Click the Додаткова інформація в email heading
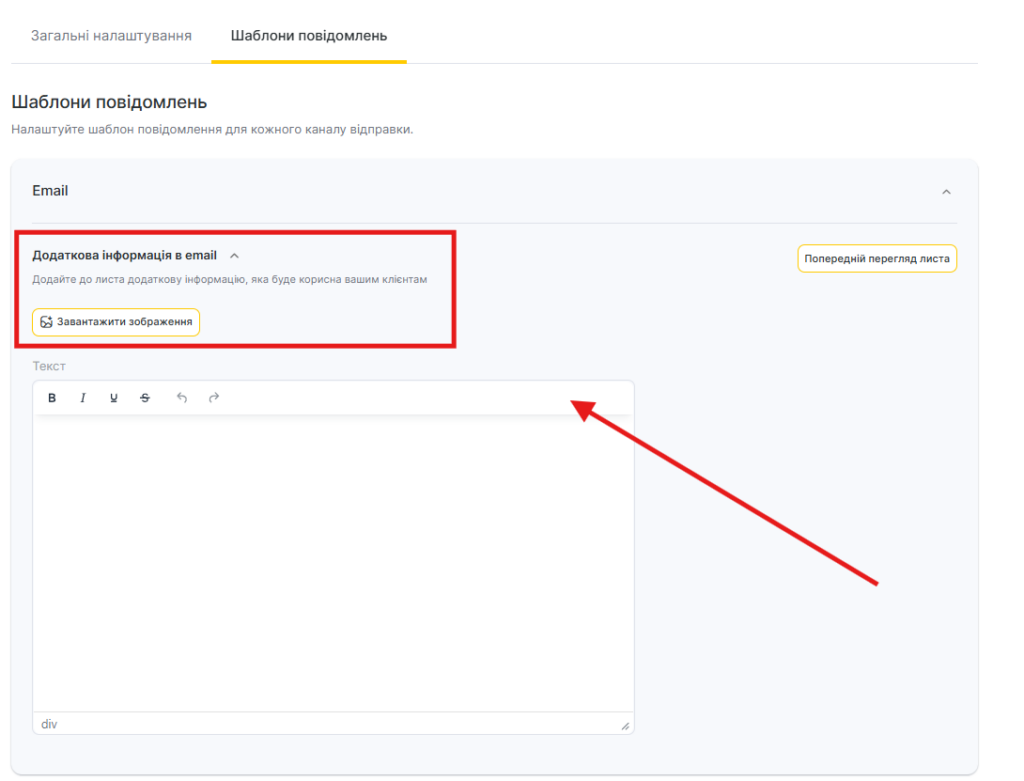Image resolution: width=1024 pixels, height=781 pixels. [124, 256]
